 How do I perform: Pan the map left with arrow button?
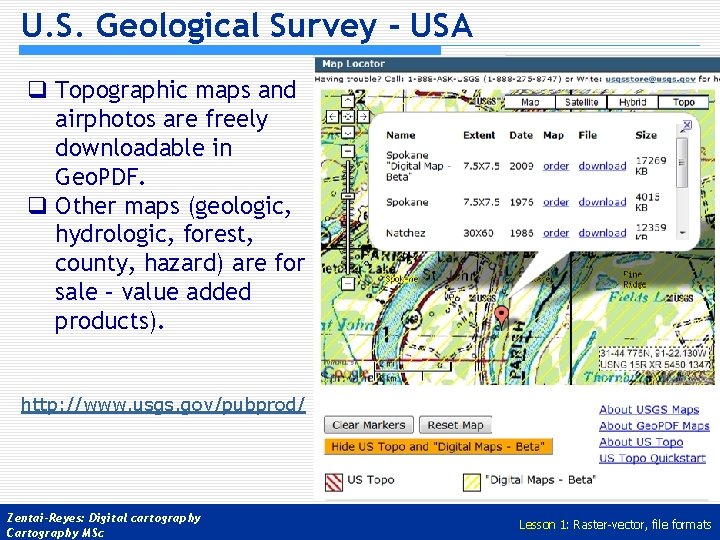pyautogui.click(x=333, y=117)
